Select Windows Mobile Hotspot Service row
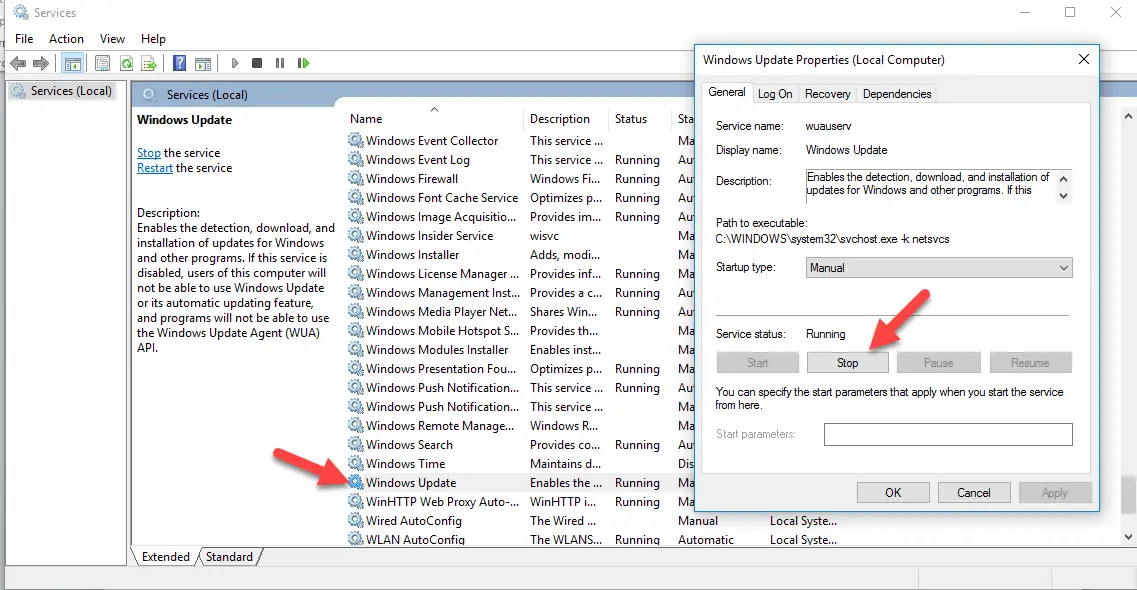This screenshot has height=590, width=1137. pyautogui.click(x=521, y=331)
